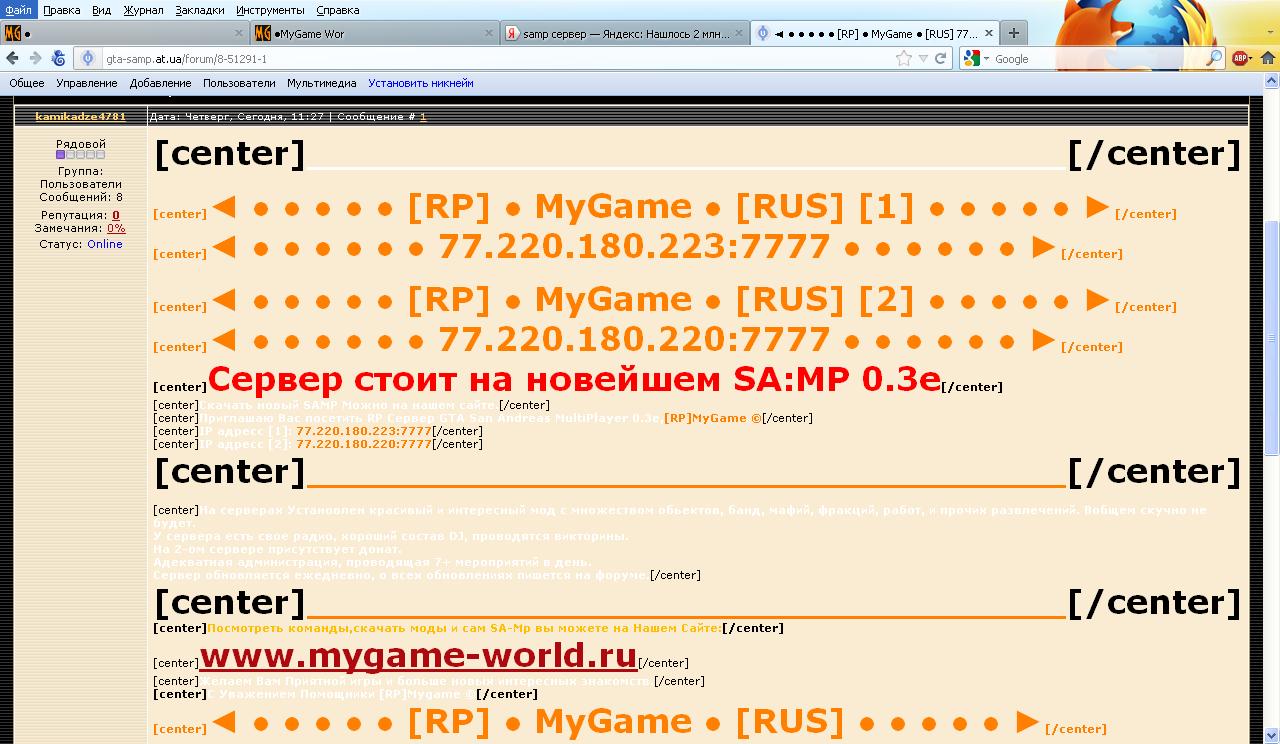
Task: Open the Инструменты menu
Action: tap(271, 10)
